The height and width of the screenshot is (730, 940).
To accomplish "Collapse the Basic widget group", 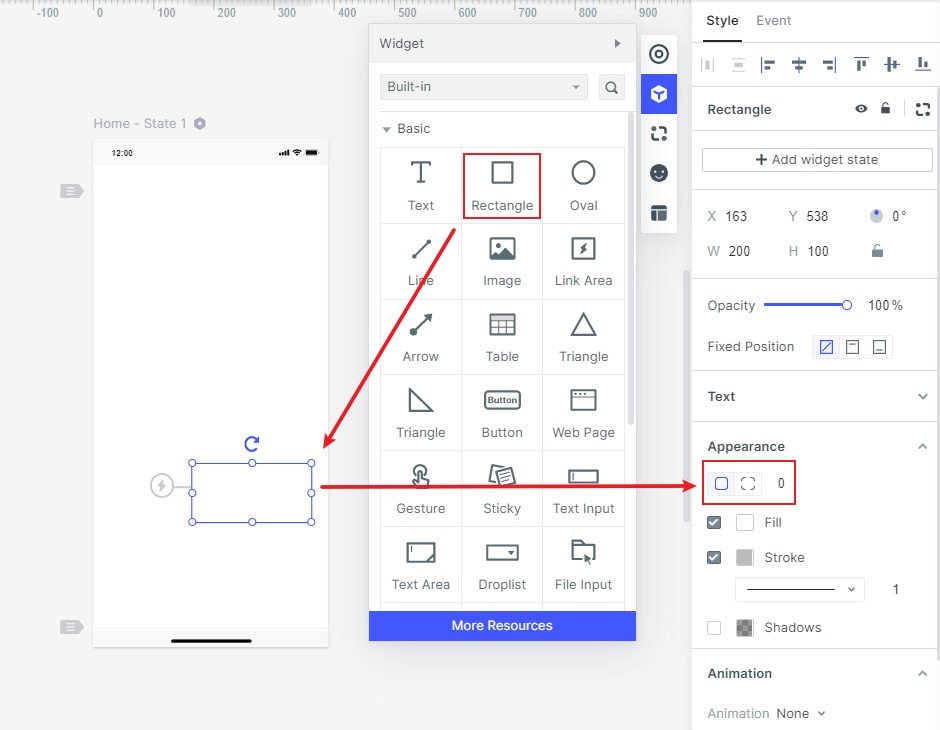I will 387,129.
